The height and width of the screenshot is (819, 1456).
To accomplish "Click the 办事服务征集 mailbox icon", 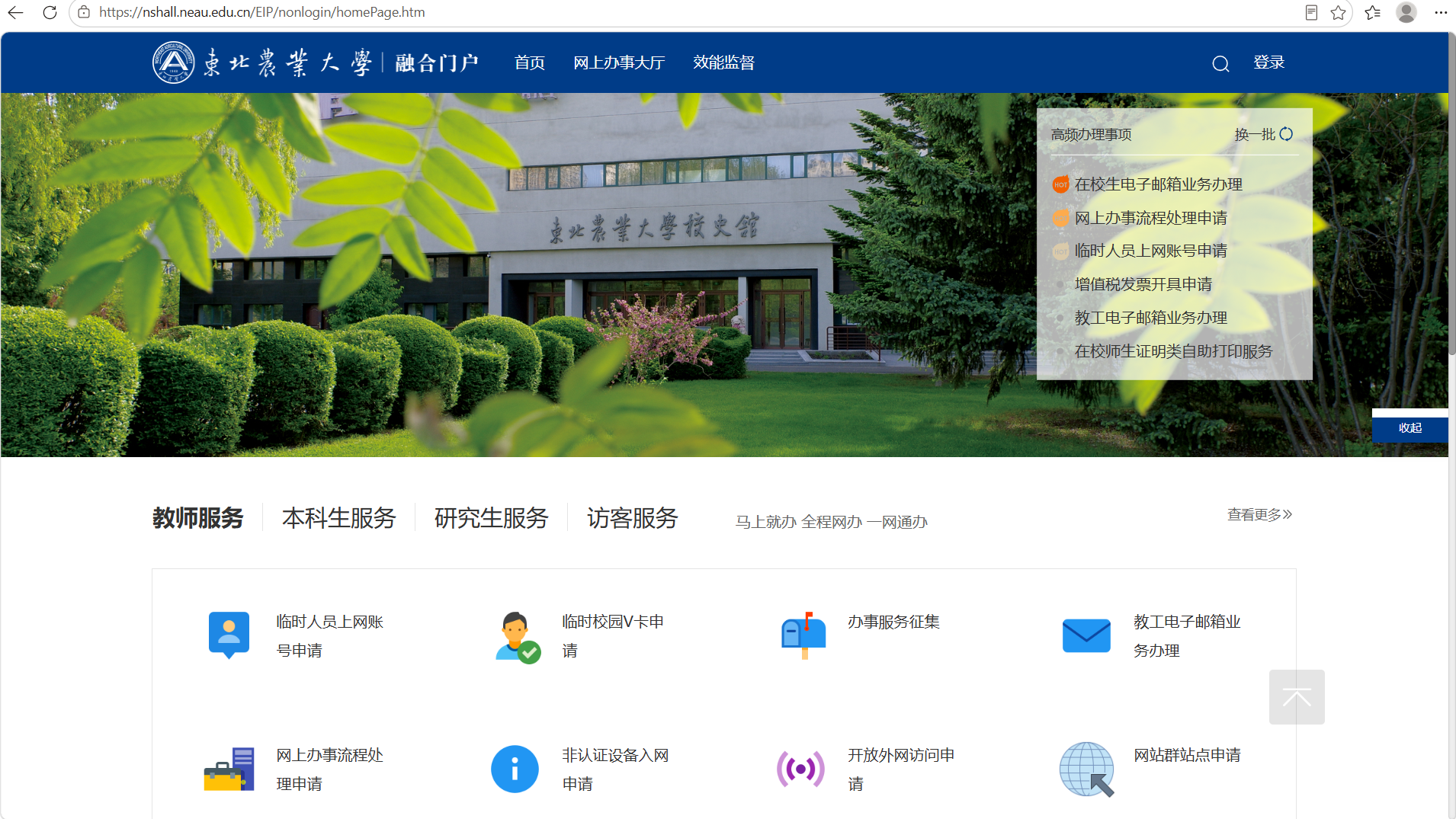I will [803, 635].
